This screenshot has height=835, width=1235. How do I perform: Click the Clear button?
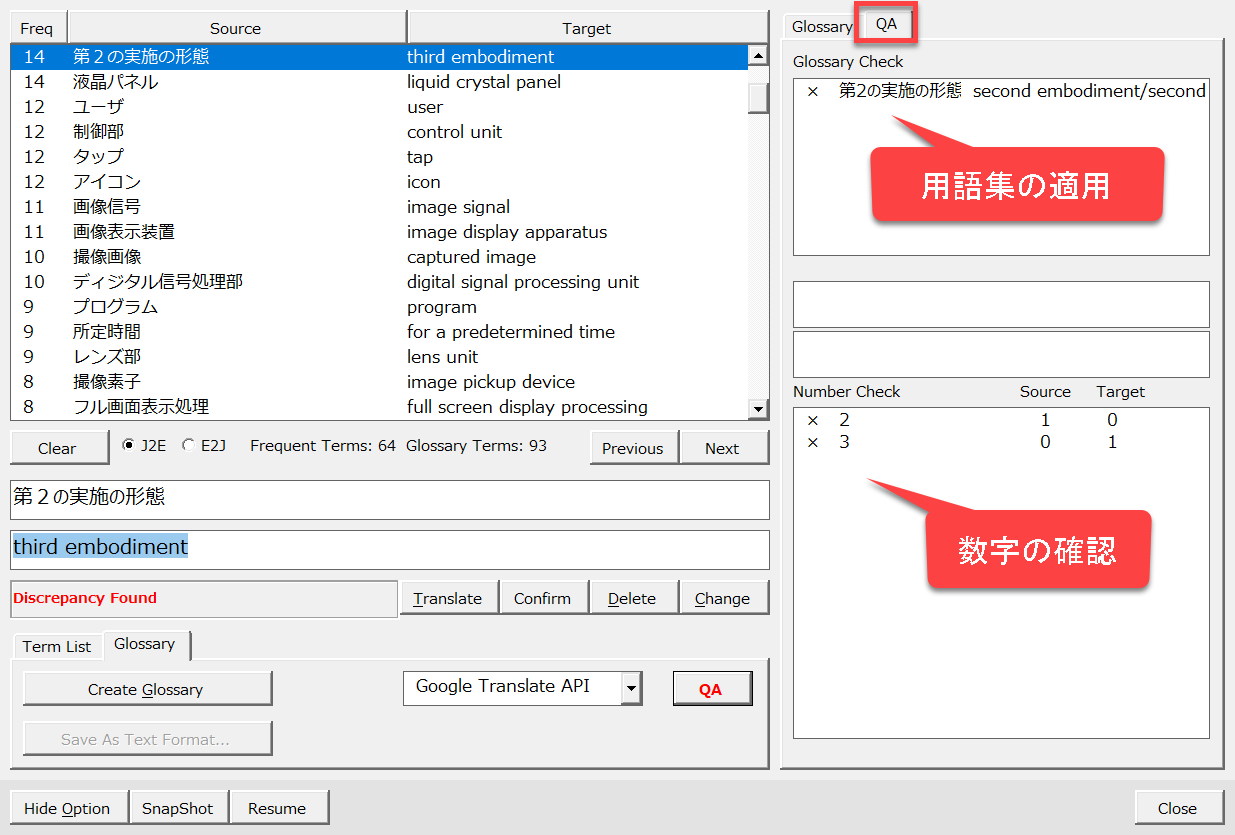pos(57,448)
